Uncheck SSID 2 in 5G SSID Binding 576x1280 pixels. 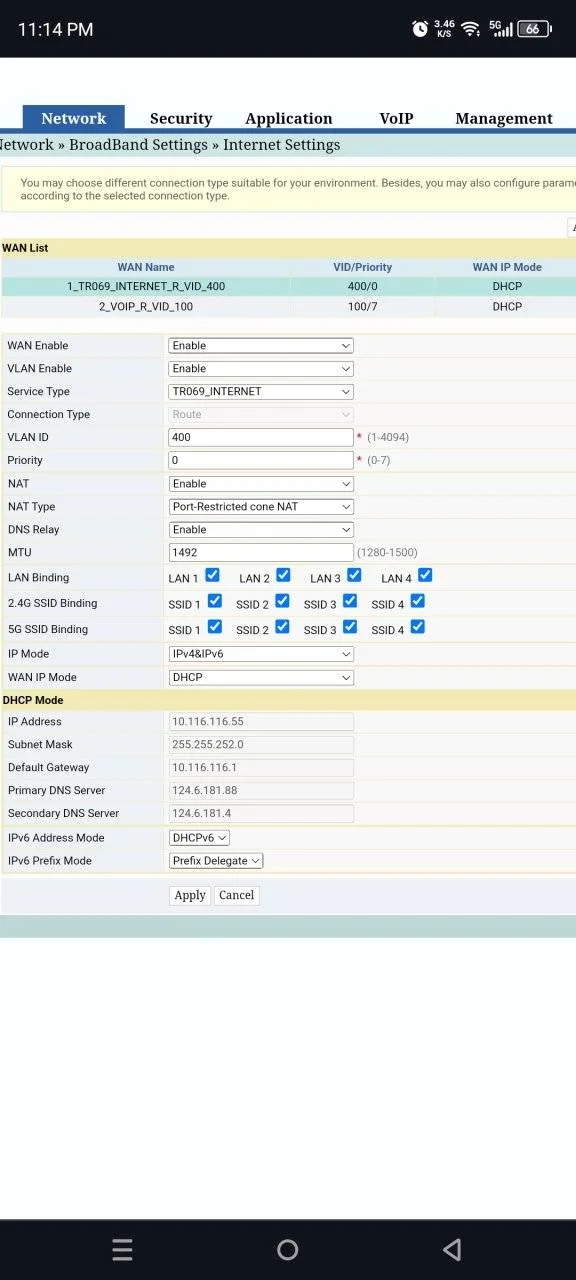pos(282,627)
